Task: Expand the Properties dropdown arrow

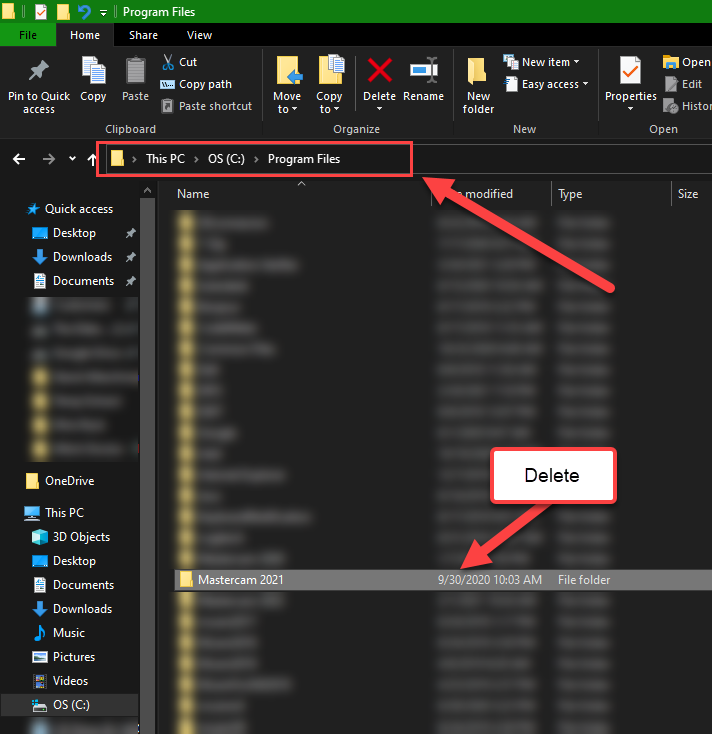Action: click(x=631, y=109)
